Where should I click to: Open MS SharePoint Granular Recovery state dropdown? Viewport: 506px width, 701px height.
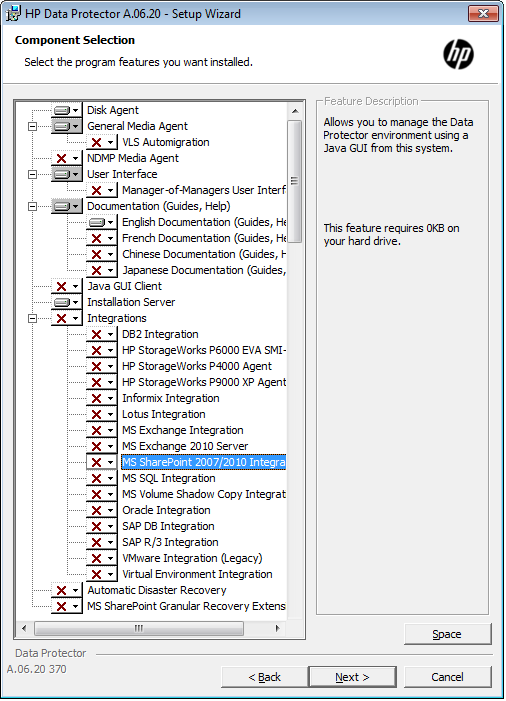67,607
